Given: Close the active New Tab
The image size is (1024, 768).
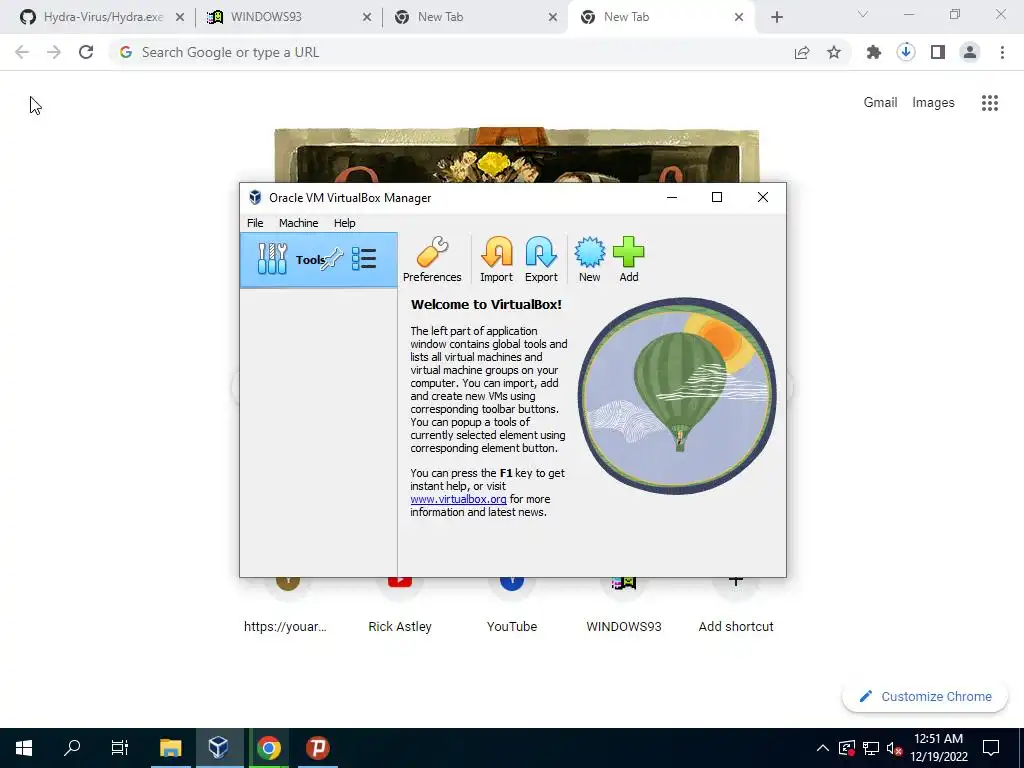Looking at the screenshot, I should point(739,18).
